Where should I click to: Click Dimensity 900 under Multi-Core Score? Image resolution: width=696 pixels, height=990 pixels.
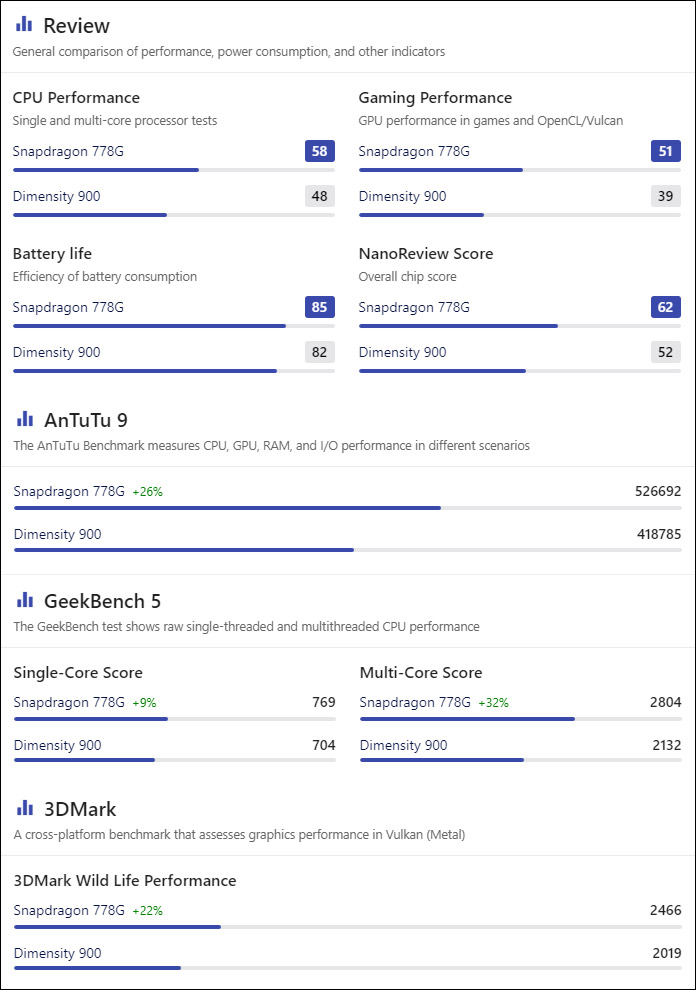click(404, 745)
